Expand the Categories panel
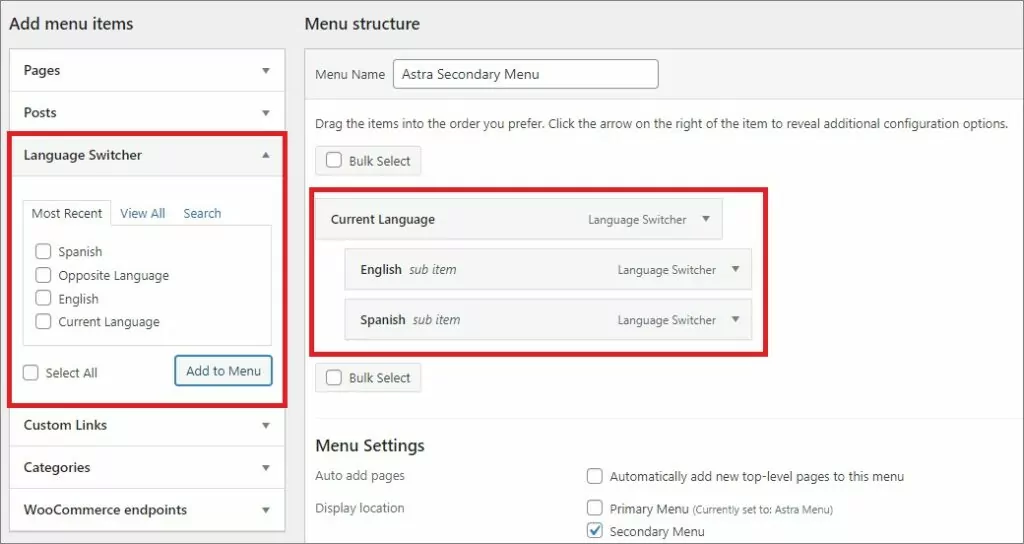Image resolution: width=1024 pixels, height=544 pixels. (265, 468)
